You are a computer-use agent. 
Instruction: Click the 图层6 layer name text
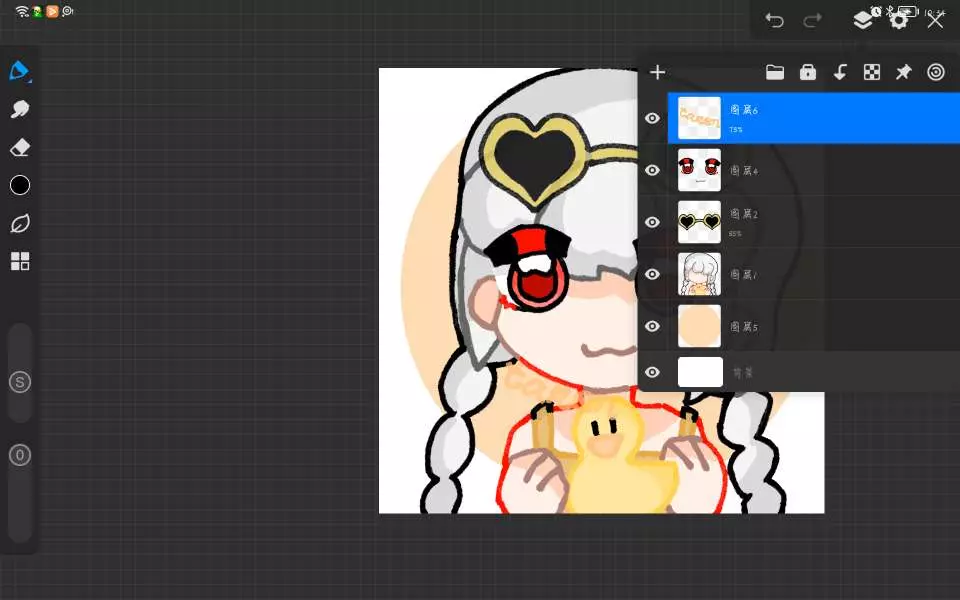pos(744,110)
